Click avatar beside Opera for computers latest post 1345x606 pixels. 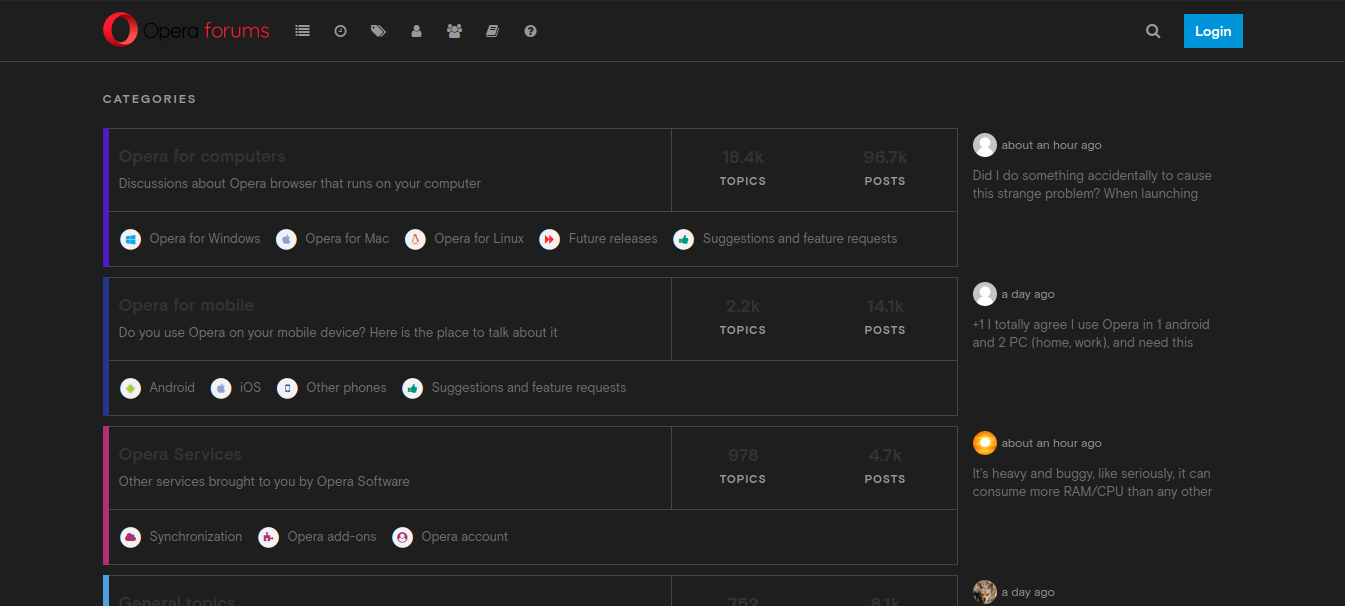[x=985, y=145]
